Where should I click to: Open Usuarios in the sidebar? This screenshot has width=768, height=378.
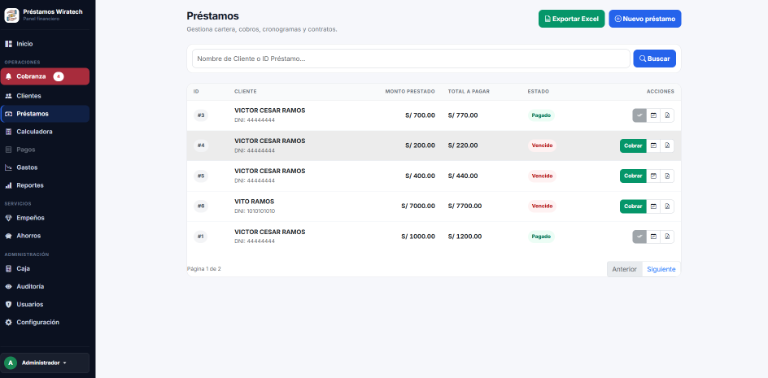pyautogui.click(x=45, y=305)
